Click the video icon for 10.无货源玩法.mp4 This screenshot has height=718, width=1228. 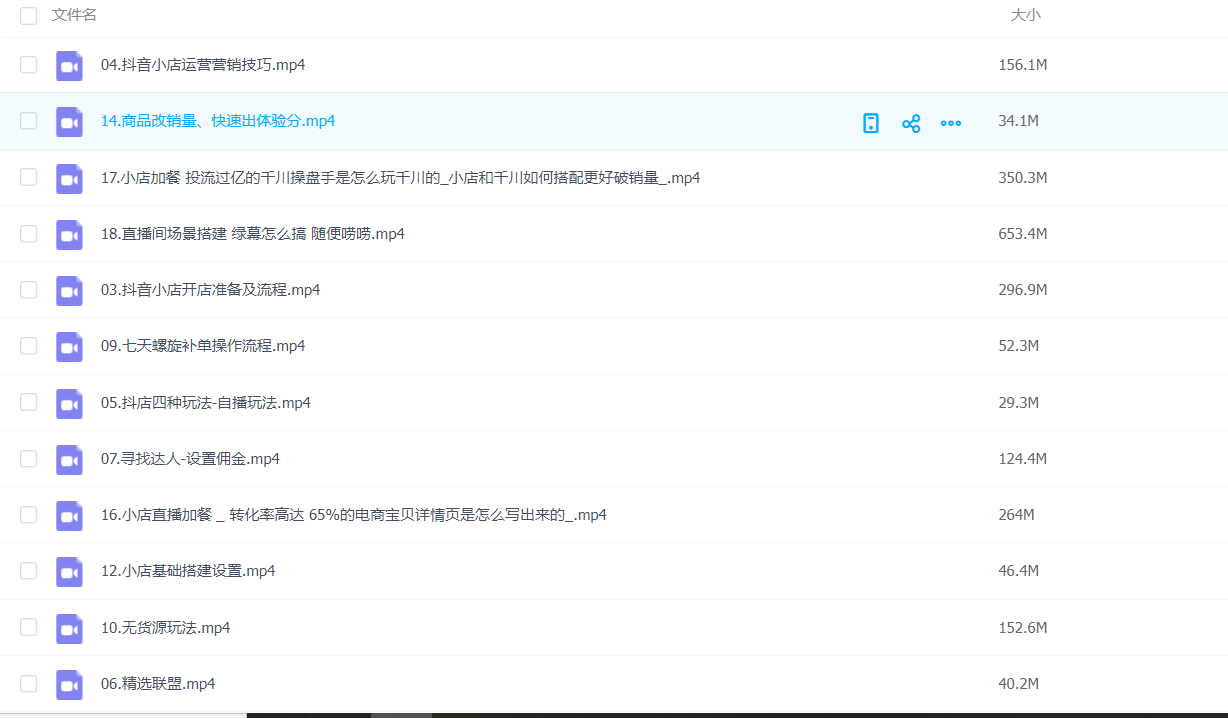(x=69, y=629)
